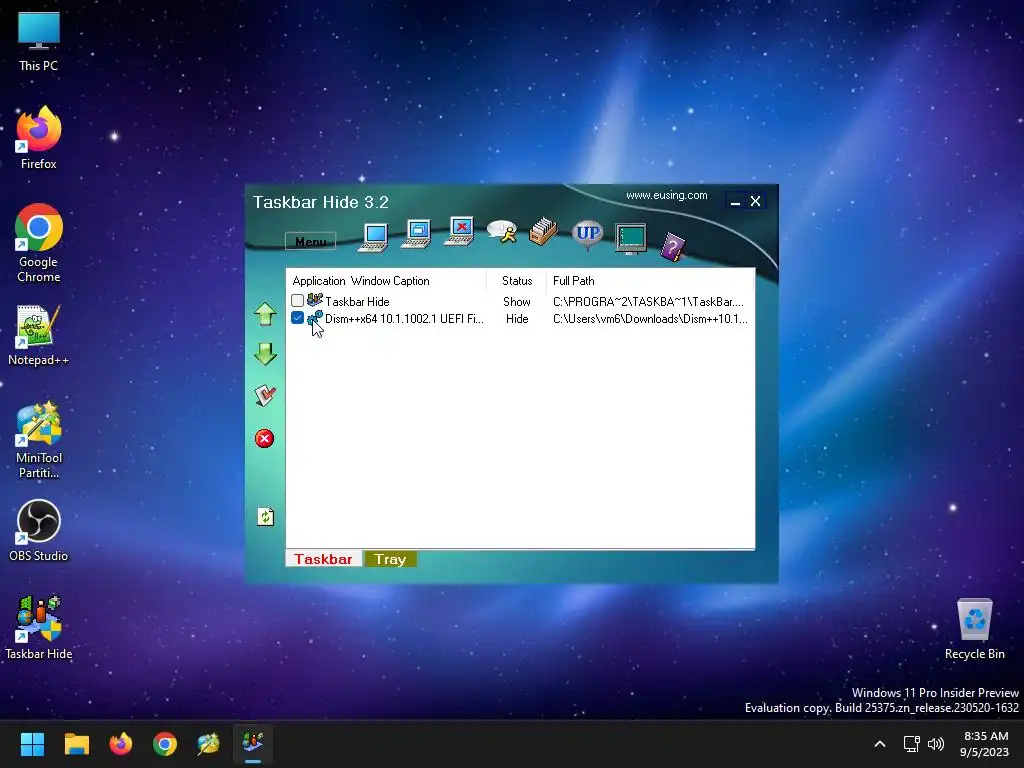Select the Notepad++ desktop shortcut
The height and width of the screenshot is (768, 1024).
pyautogui.click(x=39, y=335)
